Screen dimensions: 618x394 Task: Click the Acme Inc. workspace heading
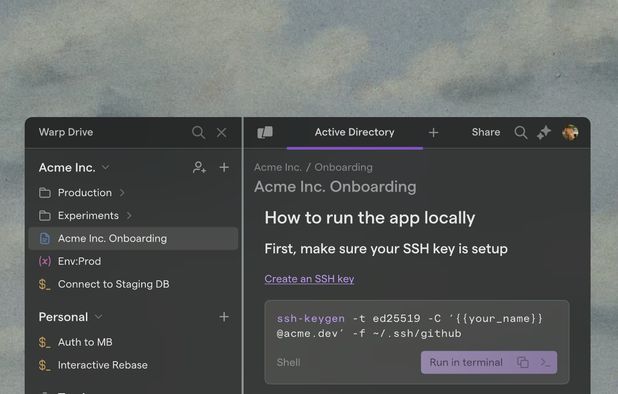click(x=67, y=168)
